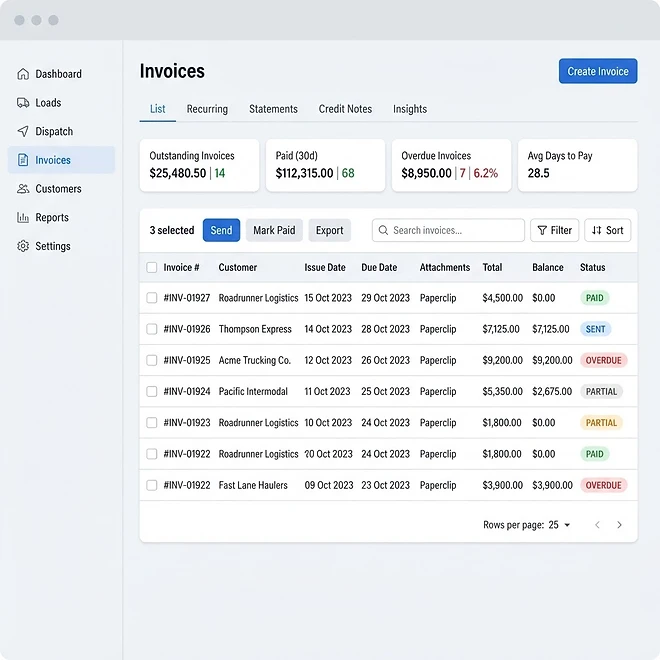Select Customers in the sidebar
The image size is (660, 660).
[x=61, y=189]
